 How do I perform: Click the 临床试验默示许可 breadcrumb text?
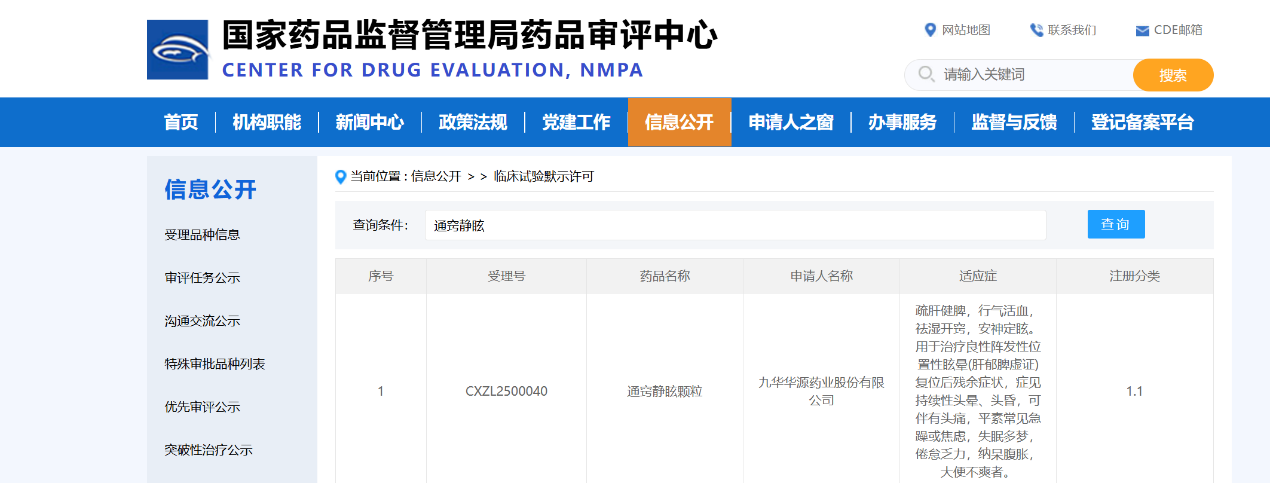pyautogui.click(x=544, y=176)
